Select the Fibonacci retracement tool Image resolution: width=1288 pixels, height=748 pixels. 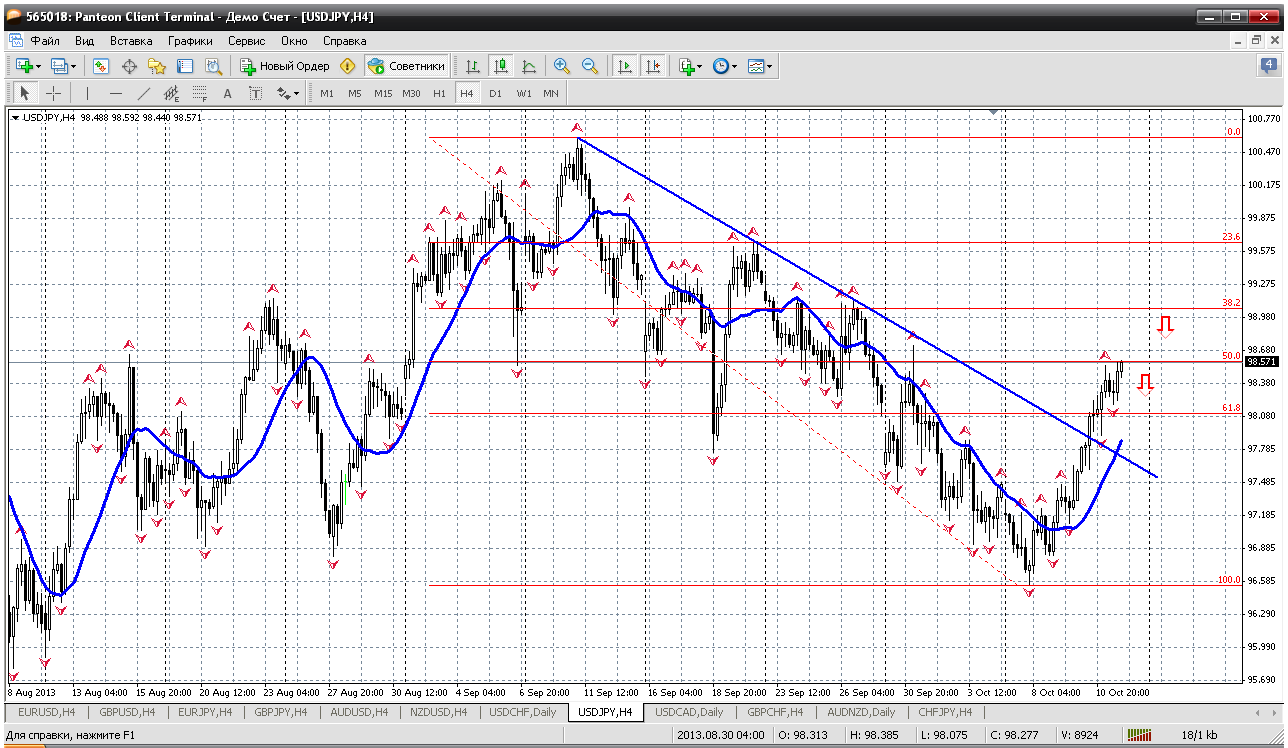coord(199,93)
